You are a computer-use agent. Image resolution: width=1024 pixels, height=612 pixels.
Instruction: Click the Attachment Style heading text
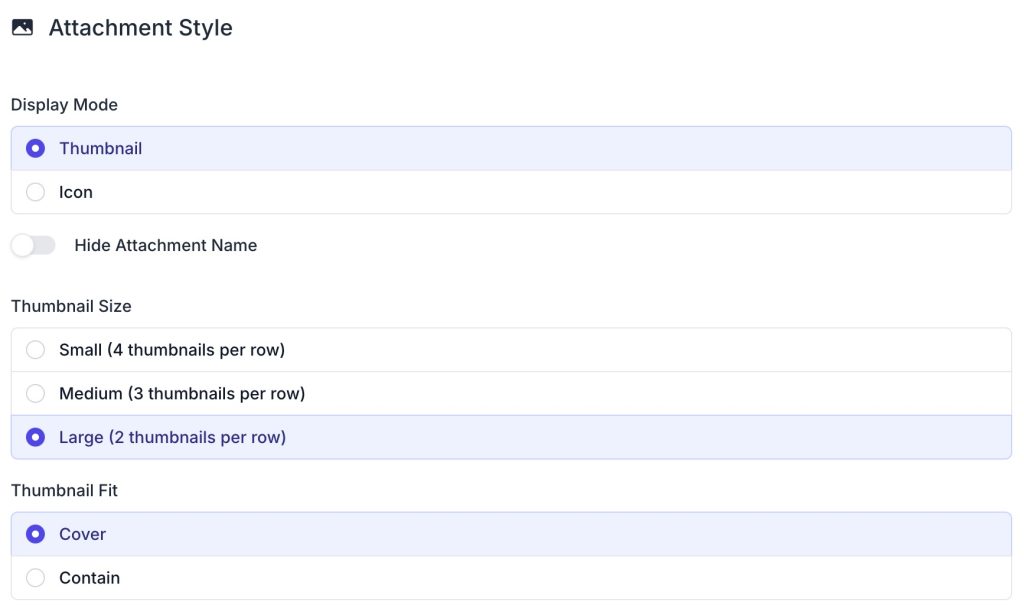[x=140, y=28]
